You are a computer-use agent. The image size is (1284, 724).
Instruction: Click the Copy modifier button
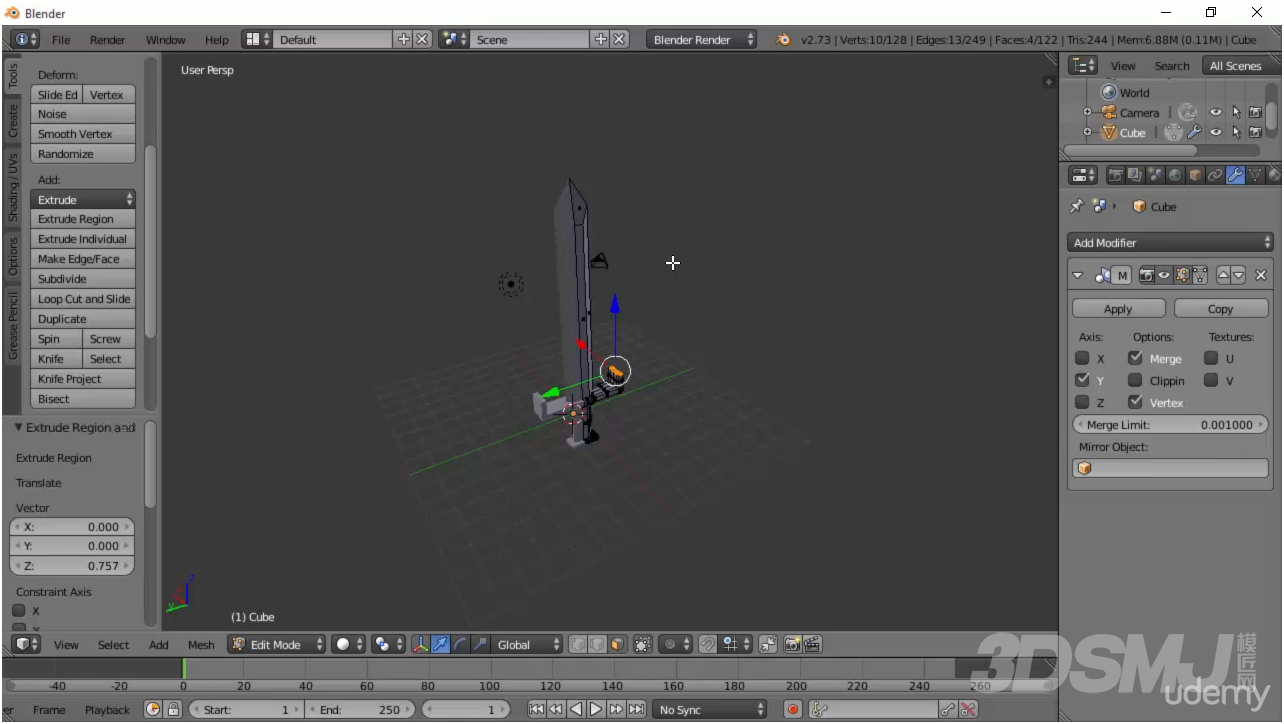coord(1220,309)
